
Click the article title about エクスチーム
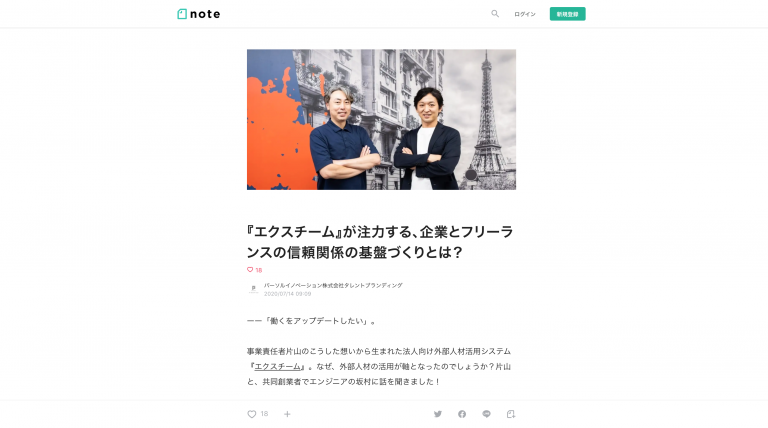pos(380,241)
